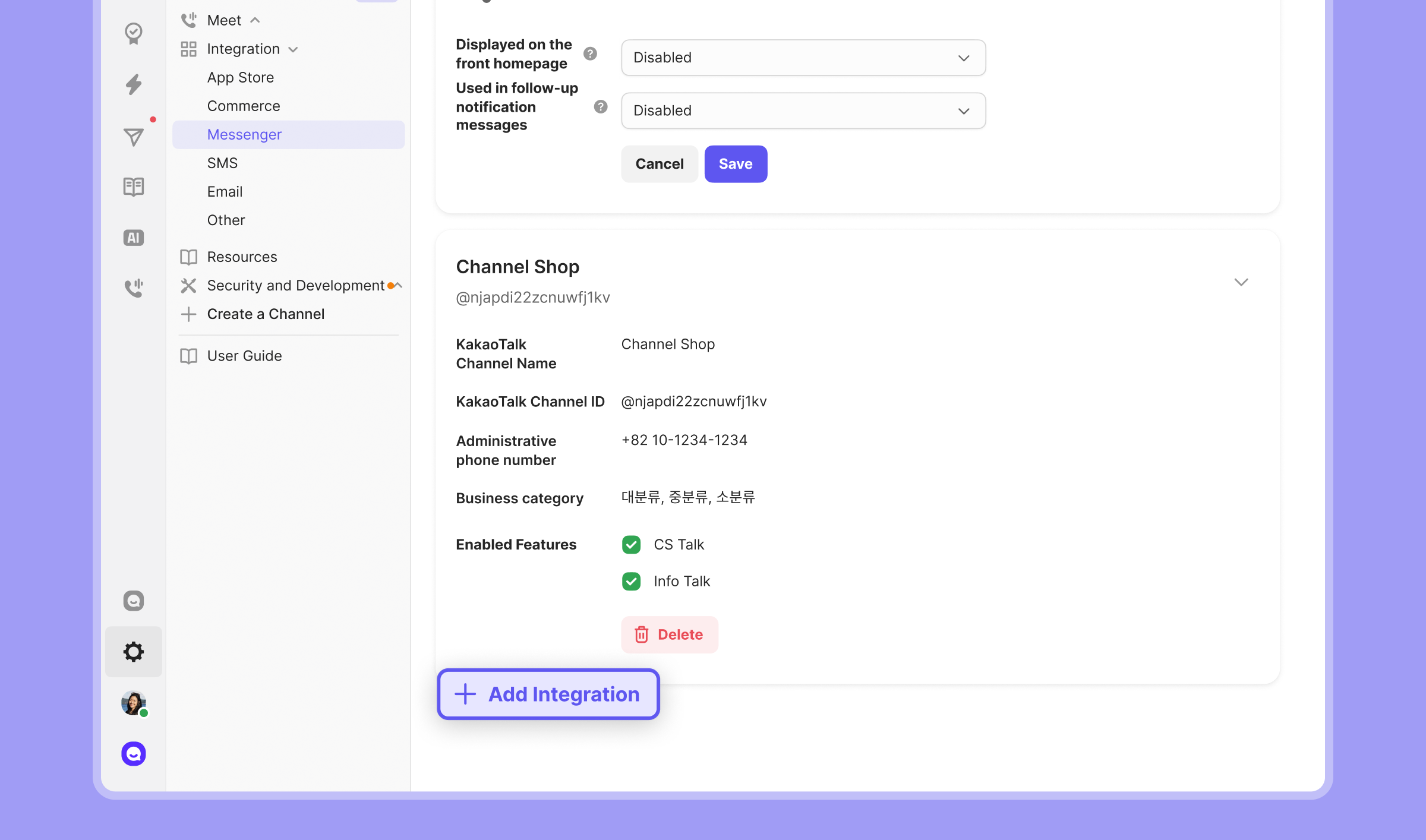Click the Save button
The image size is (1426, 840).
pos(736,164)
